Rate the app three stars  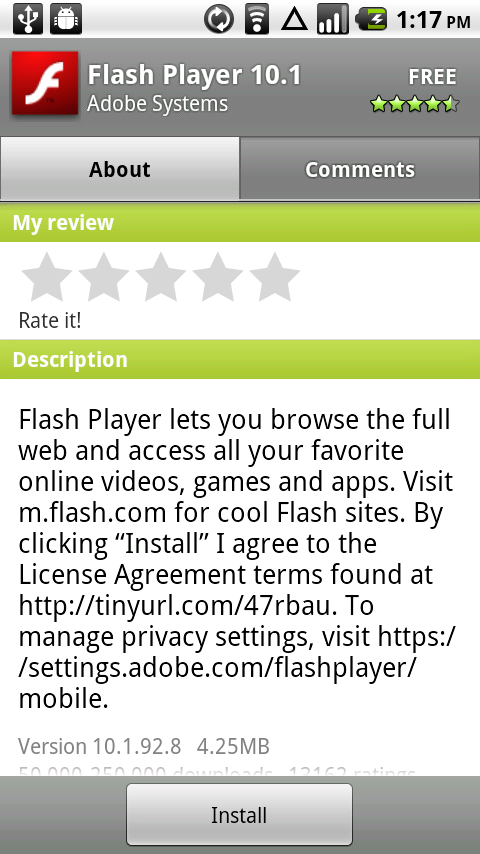(x=161, y=277)
